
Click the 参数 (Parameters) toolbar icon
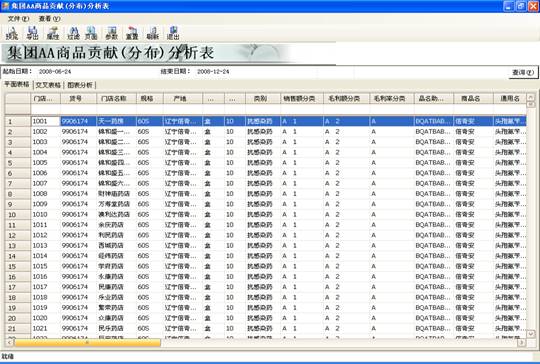tap(112, 33)
